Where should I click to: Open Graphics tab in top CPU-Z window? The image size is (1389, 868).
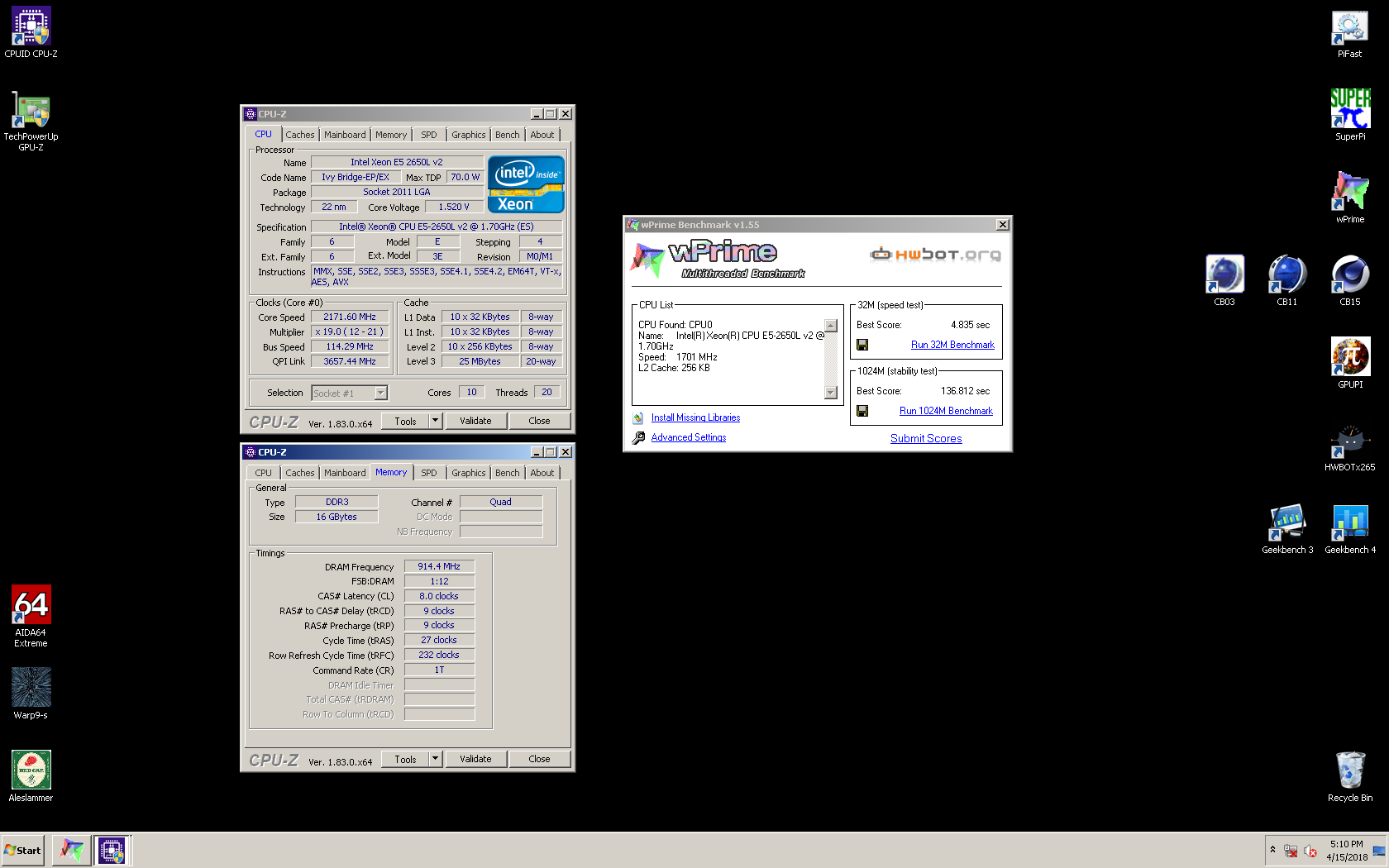click(x=469, y=135)
